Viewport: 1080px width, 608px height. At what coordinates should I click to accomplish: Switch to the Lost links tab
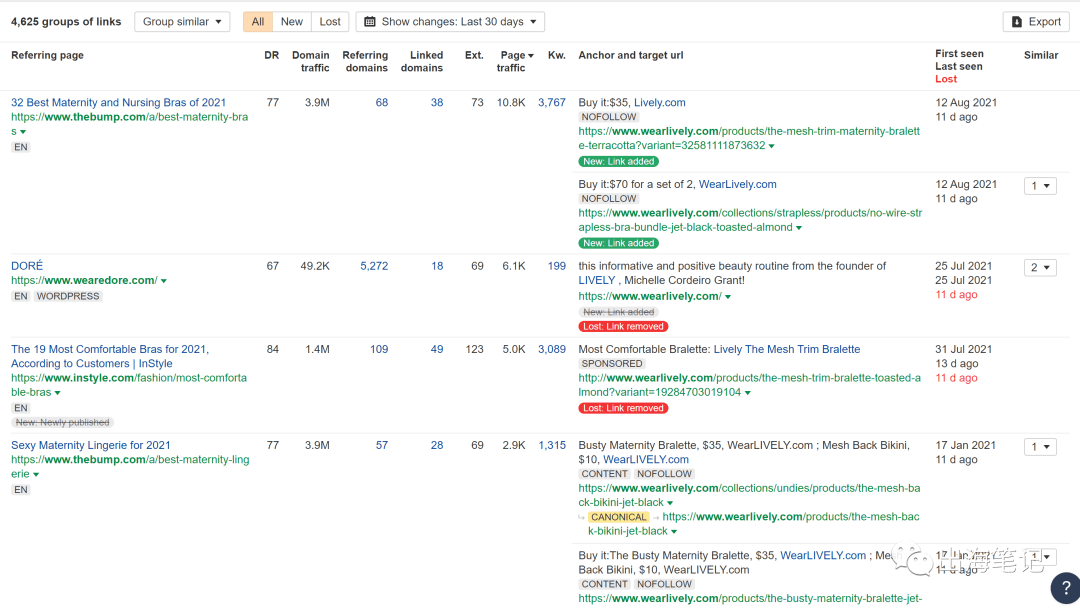pos(330,21)
